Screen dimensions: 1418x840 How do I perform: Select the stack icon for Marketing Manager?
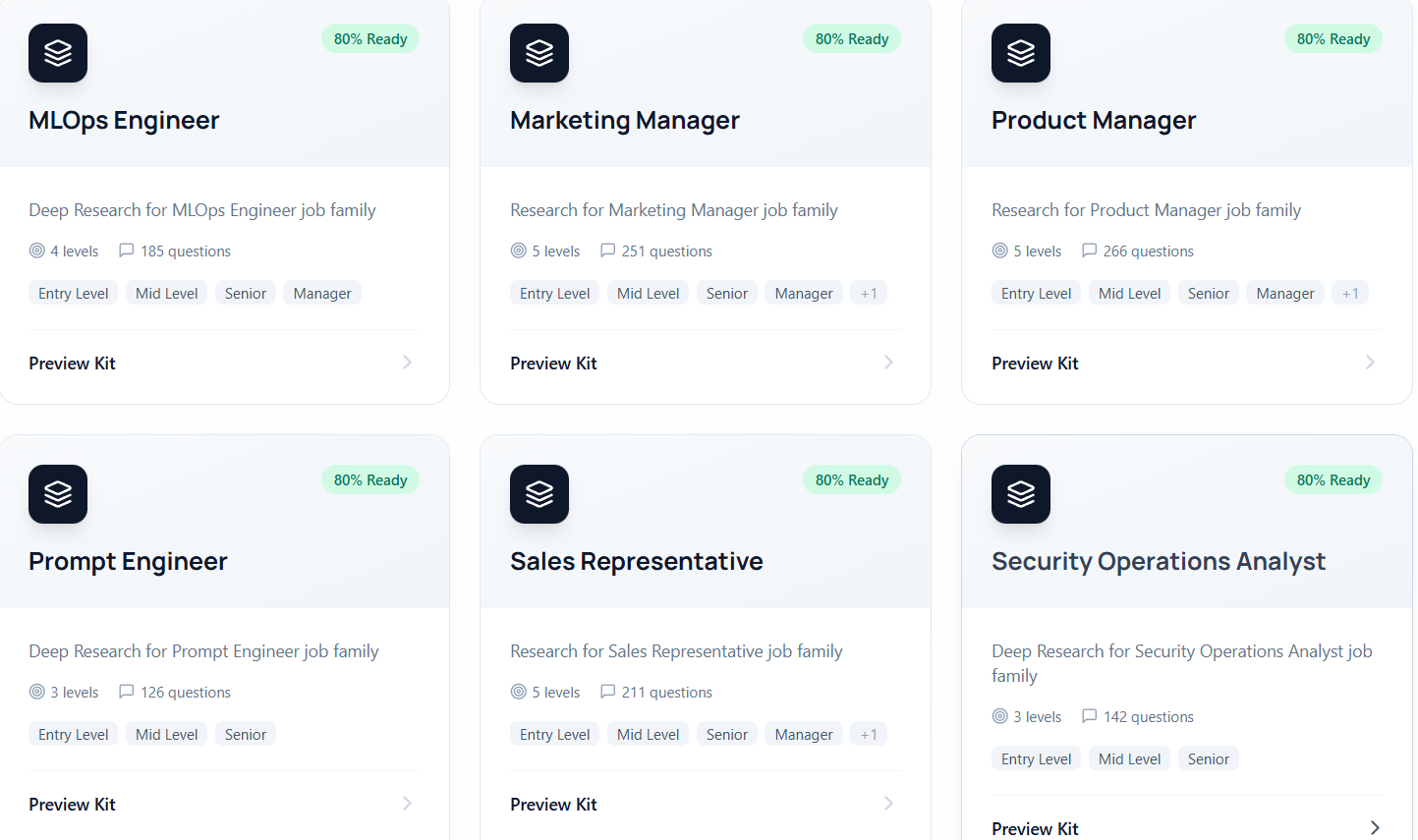coord(539,53)
